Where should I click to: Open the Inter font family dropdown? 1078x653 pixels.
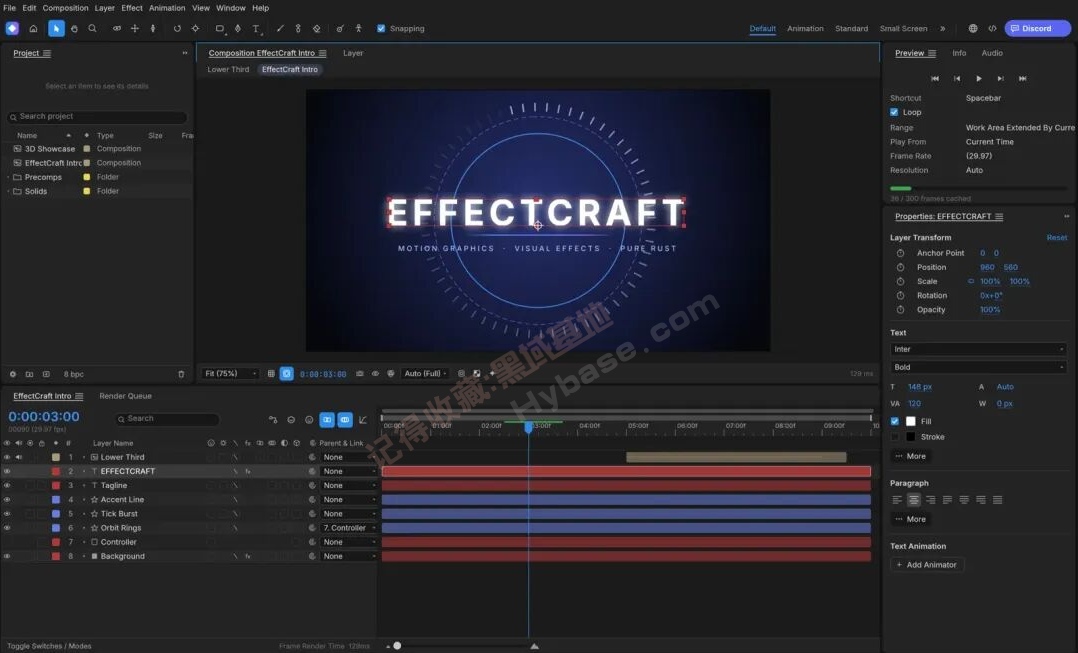(x=978, y=349)
